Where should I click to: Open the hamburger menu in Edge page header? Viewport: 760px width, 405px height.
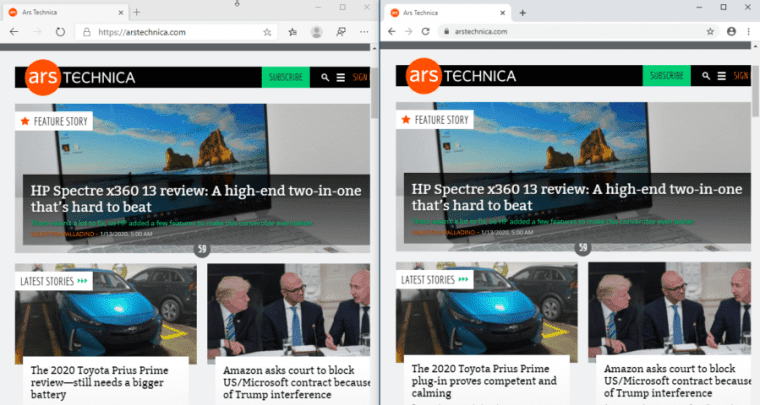pos(341,78)
